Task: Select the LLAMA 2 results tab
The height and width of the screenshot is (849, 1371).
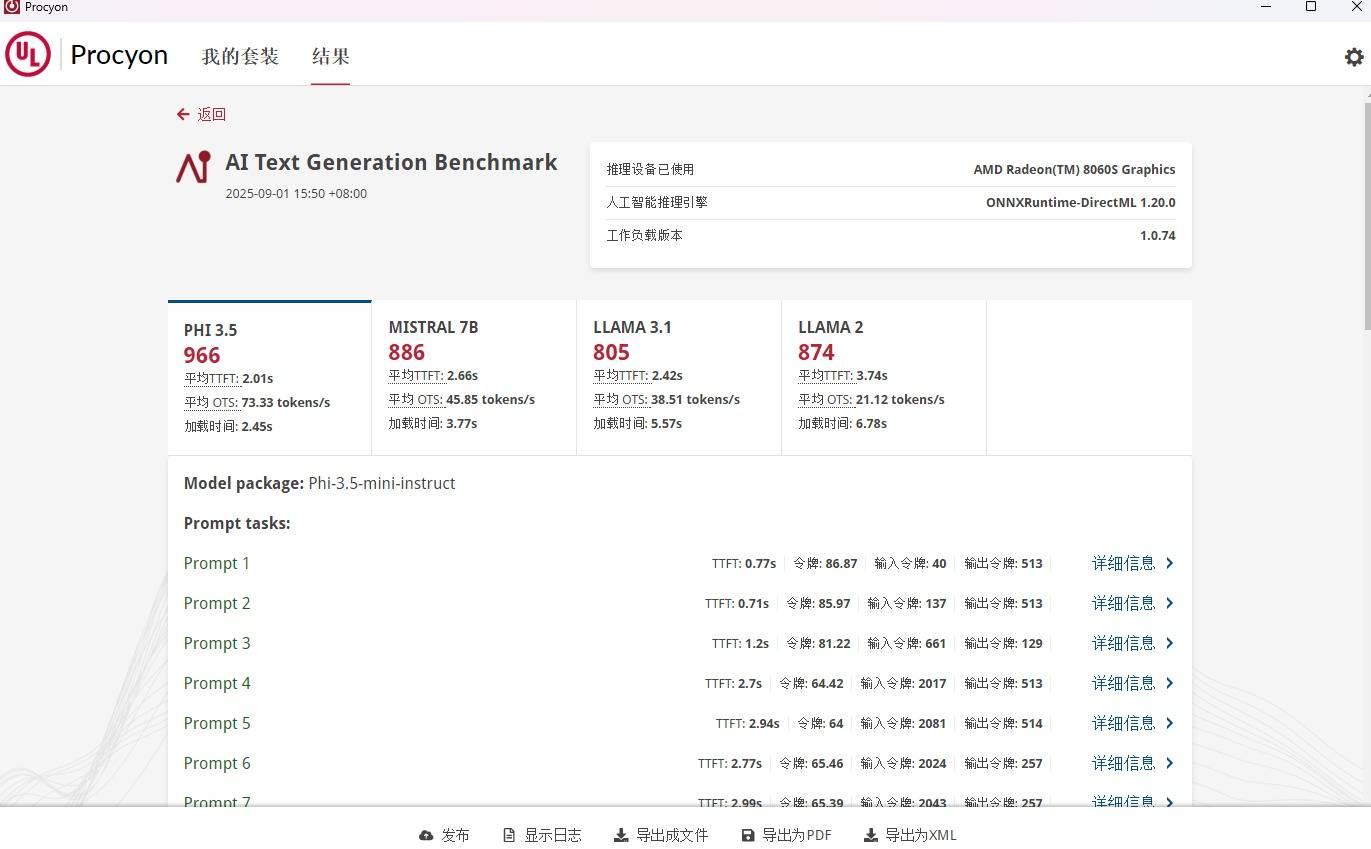Action: click(x=883, y=377)
